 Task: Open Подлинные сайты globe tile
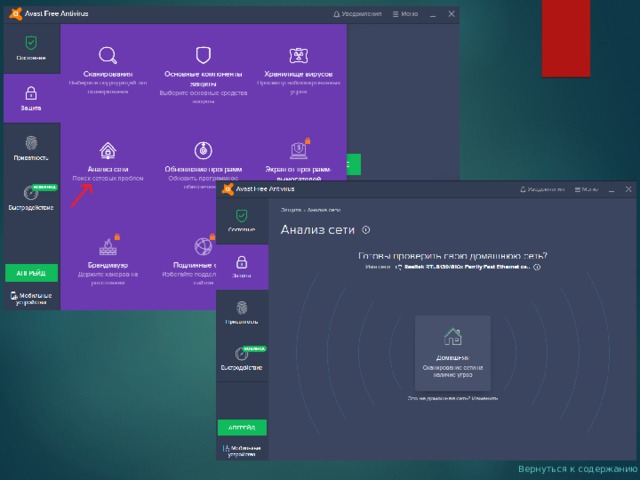[189, 260]
